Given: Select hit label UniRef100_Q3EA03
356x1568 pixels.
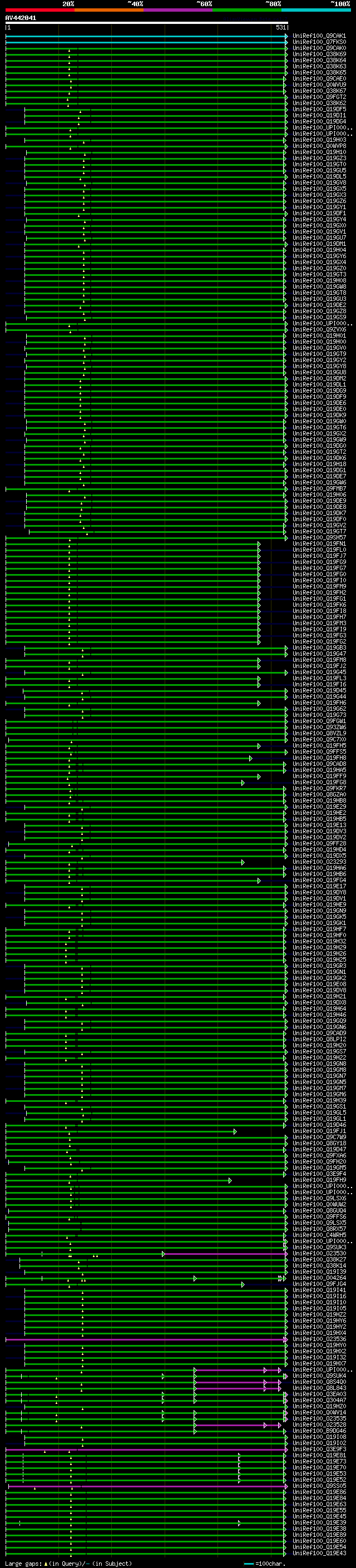Looking at the screenshot, I should click(x=319, y=1394).
